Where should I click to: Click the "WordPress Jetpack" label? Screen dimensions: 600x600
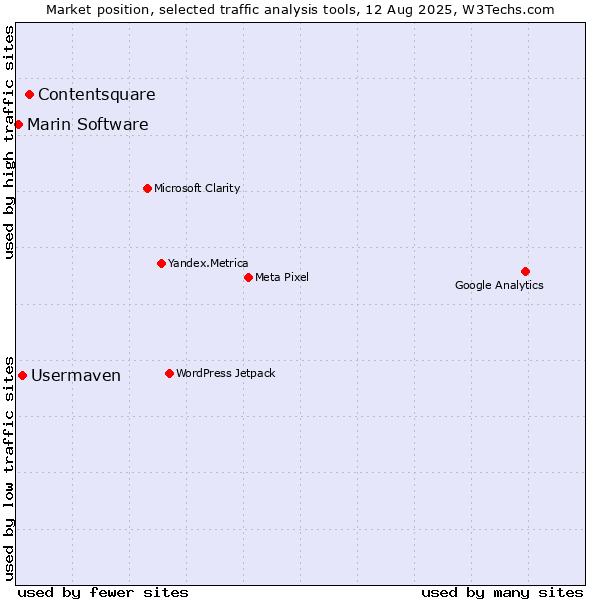(226, 373)
